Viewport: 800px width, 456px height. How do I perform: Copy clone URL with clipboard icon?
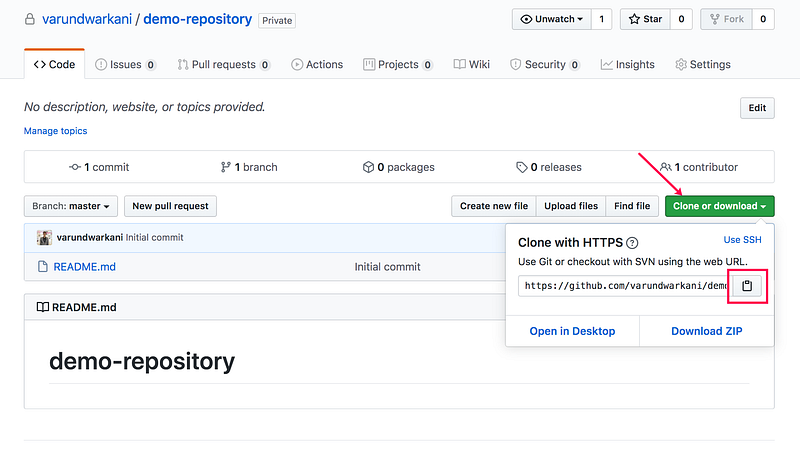(x=747, y=286)
